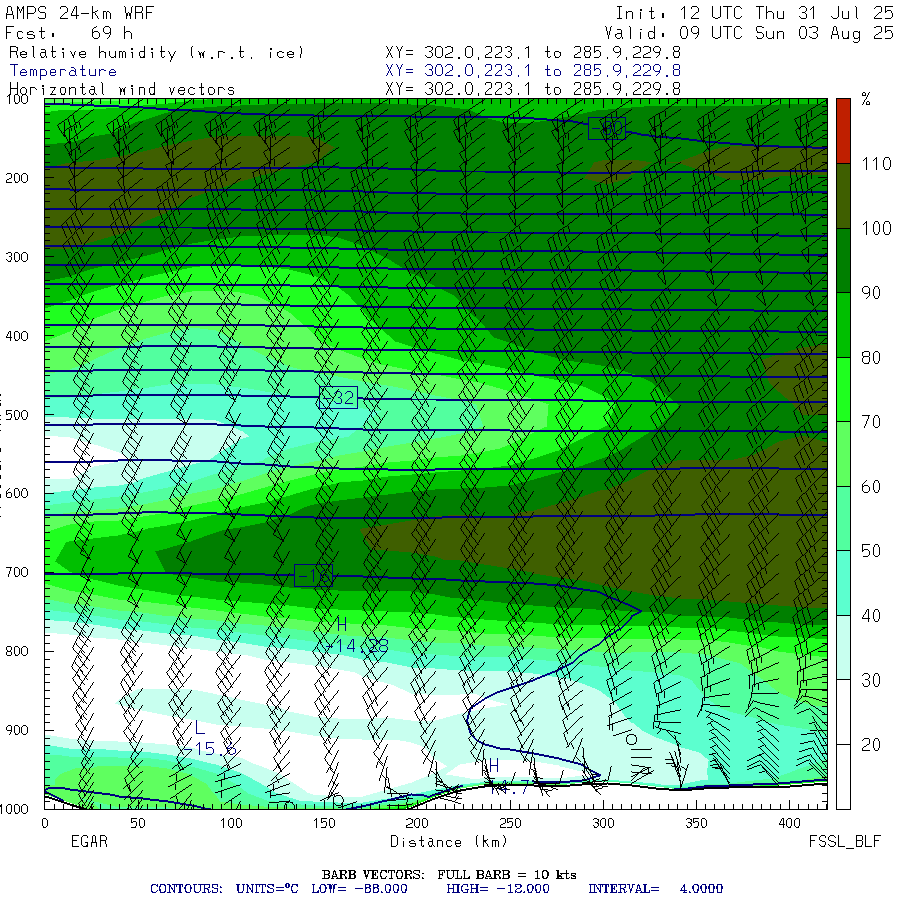Click the '200' distance axis label
This screenshot has height=900, width=900.
coord(417,823)
